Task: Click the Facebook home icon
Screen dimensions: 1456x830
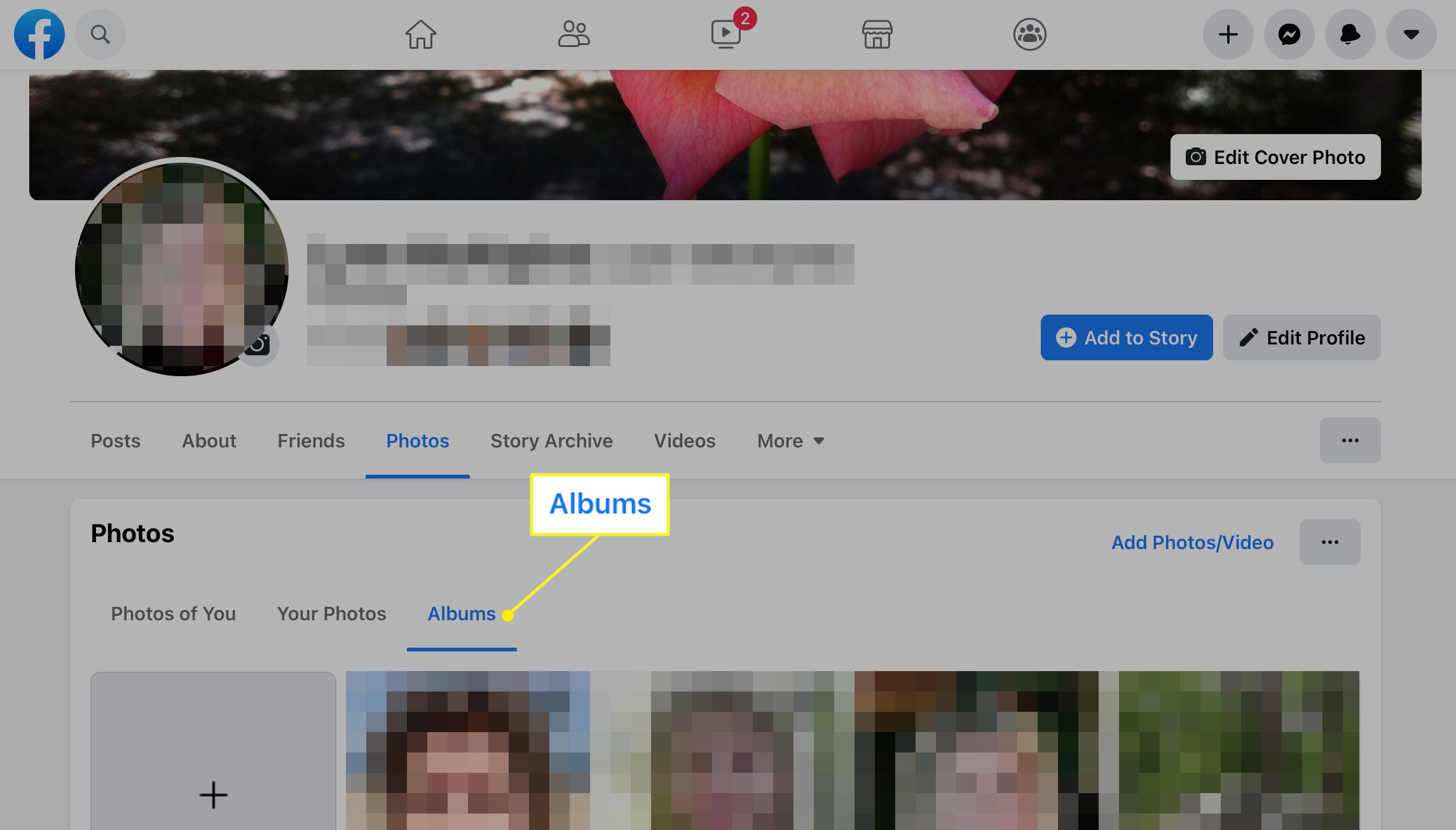Action: click(421, 33)
